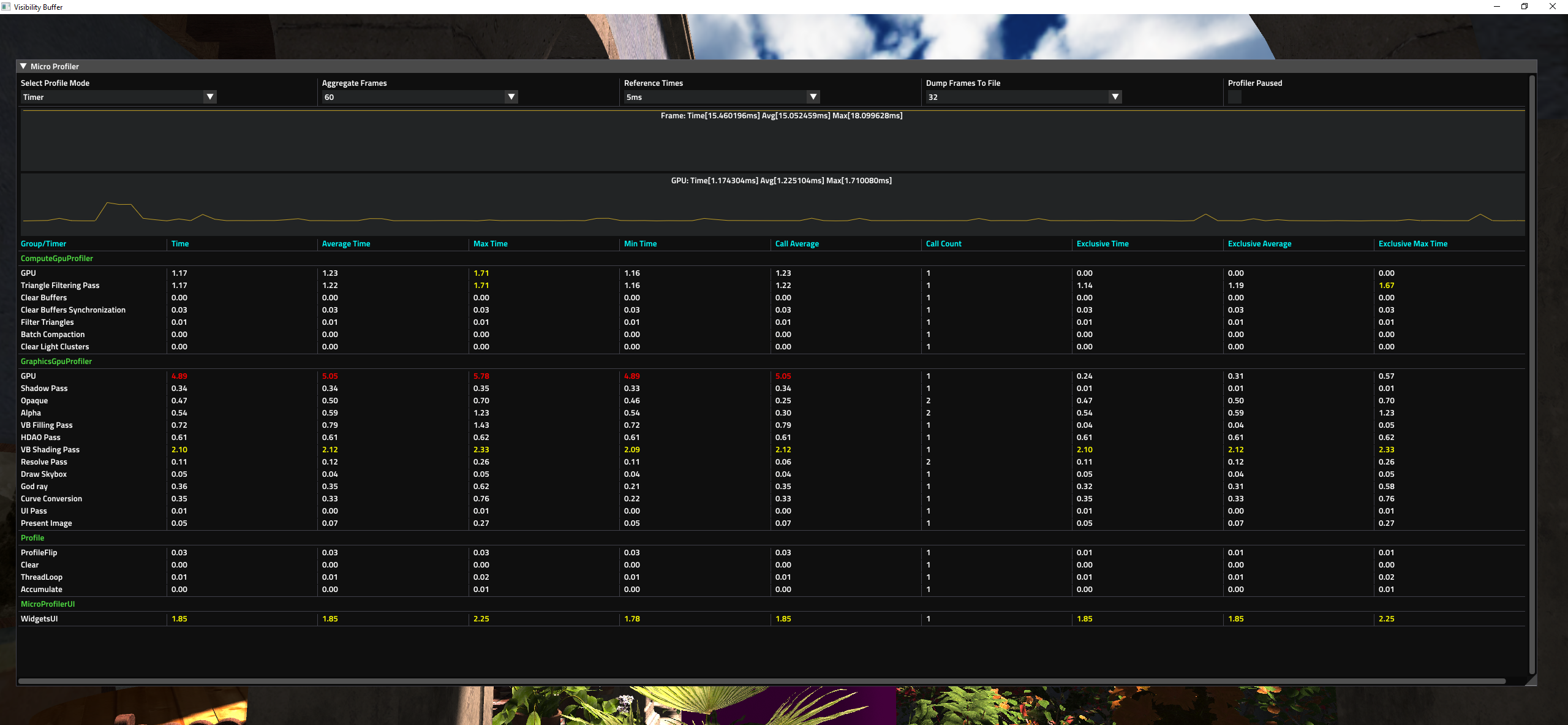Click the Average Time column header
Viewport: 1568px width, 725px height.
(x=346, y=244)
